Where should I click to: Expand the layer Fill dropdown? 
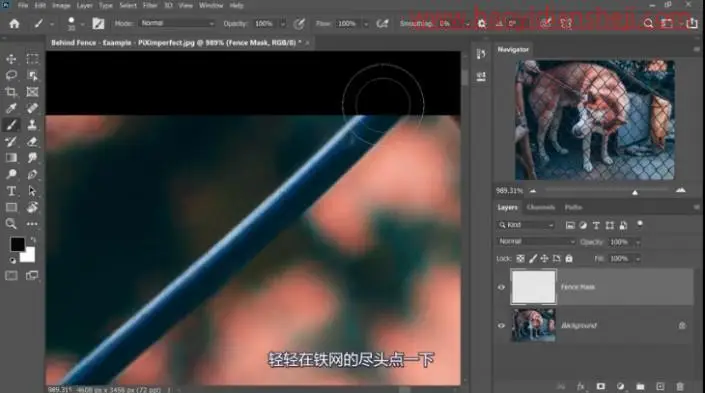(638, 259)
